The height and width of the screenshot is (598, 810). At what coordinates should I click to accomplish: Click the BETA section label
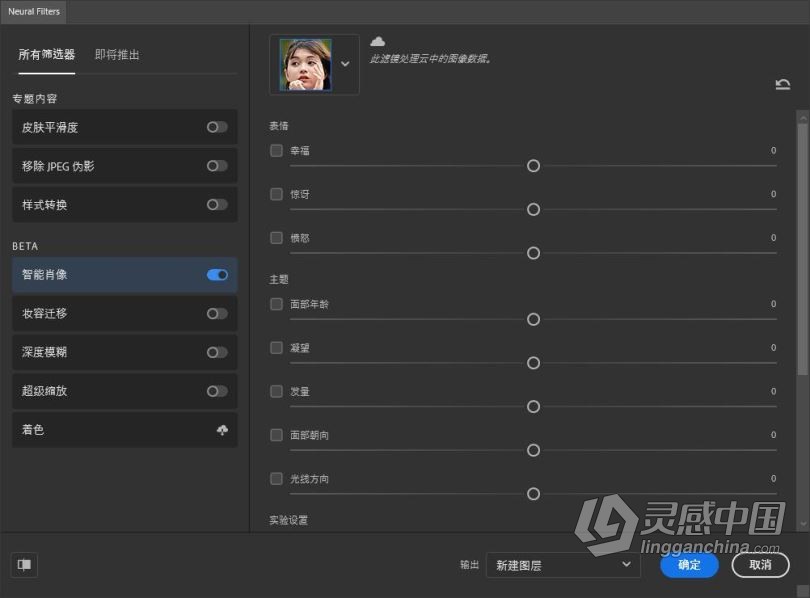(x=25, y=246)
